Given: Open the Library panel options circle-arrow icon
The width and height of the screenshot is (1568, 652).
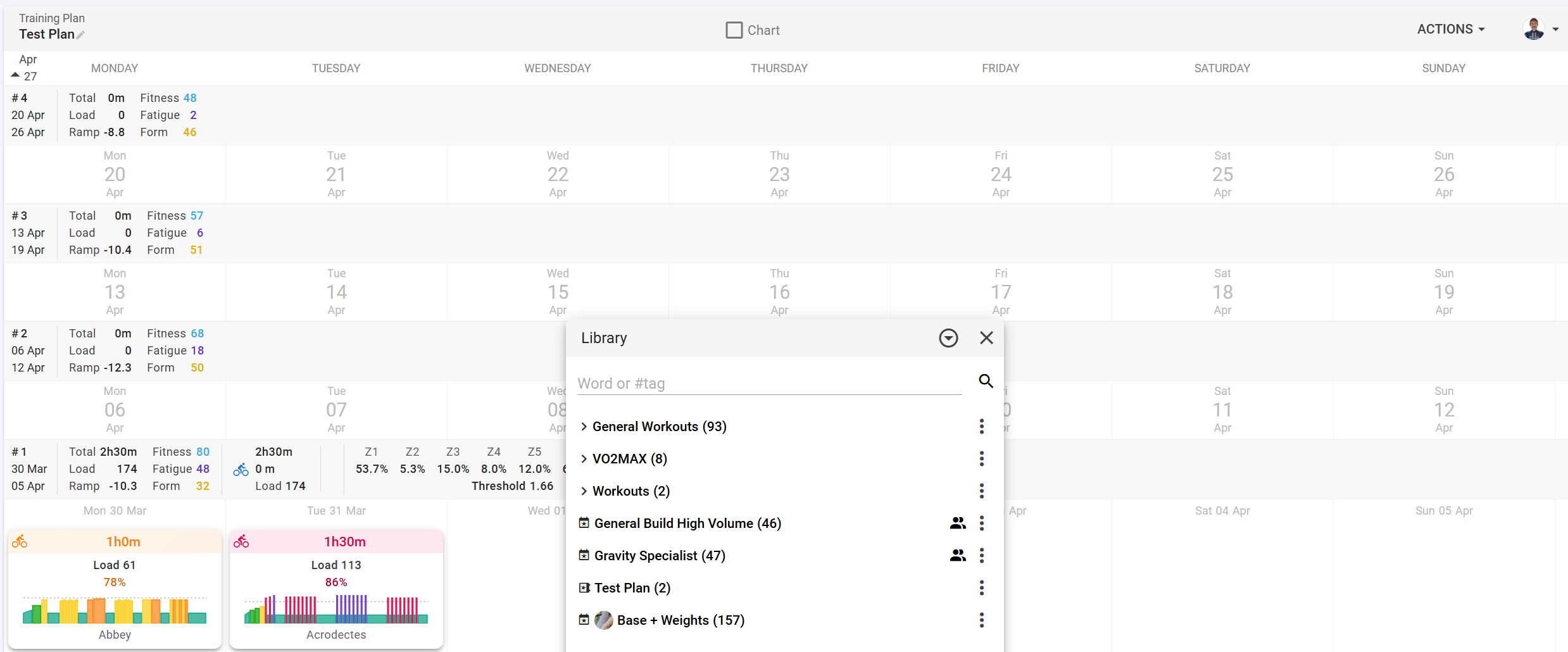Looking at the screenshot, I should tap(948, 338).
